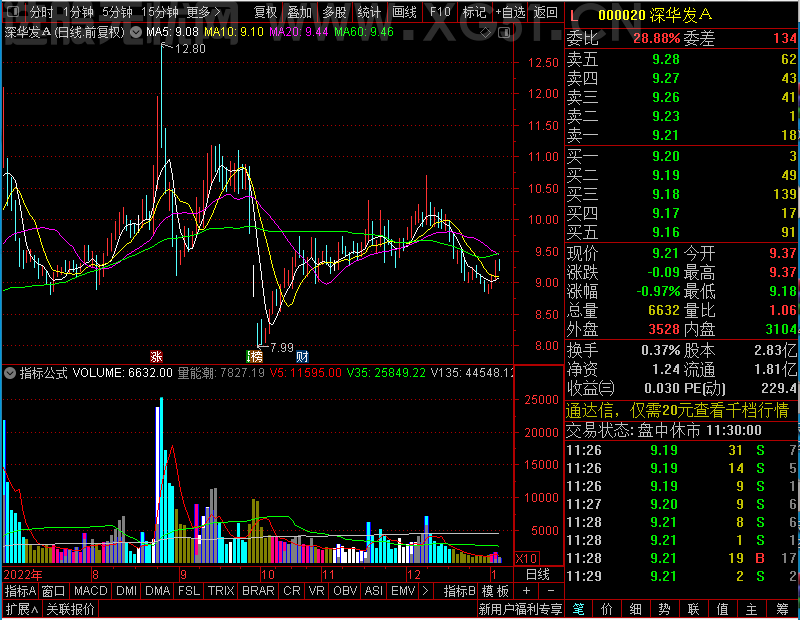Screen dimensions: 800x620
Task: Click the split-window icon beside the diamond
Action: (x=504, y=33)
